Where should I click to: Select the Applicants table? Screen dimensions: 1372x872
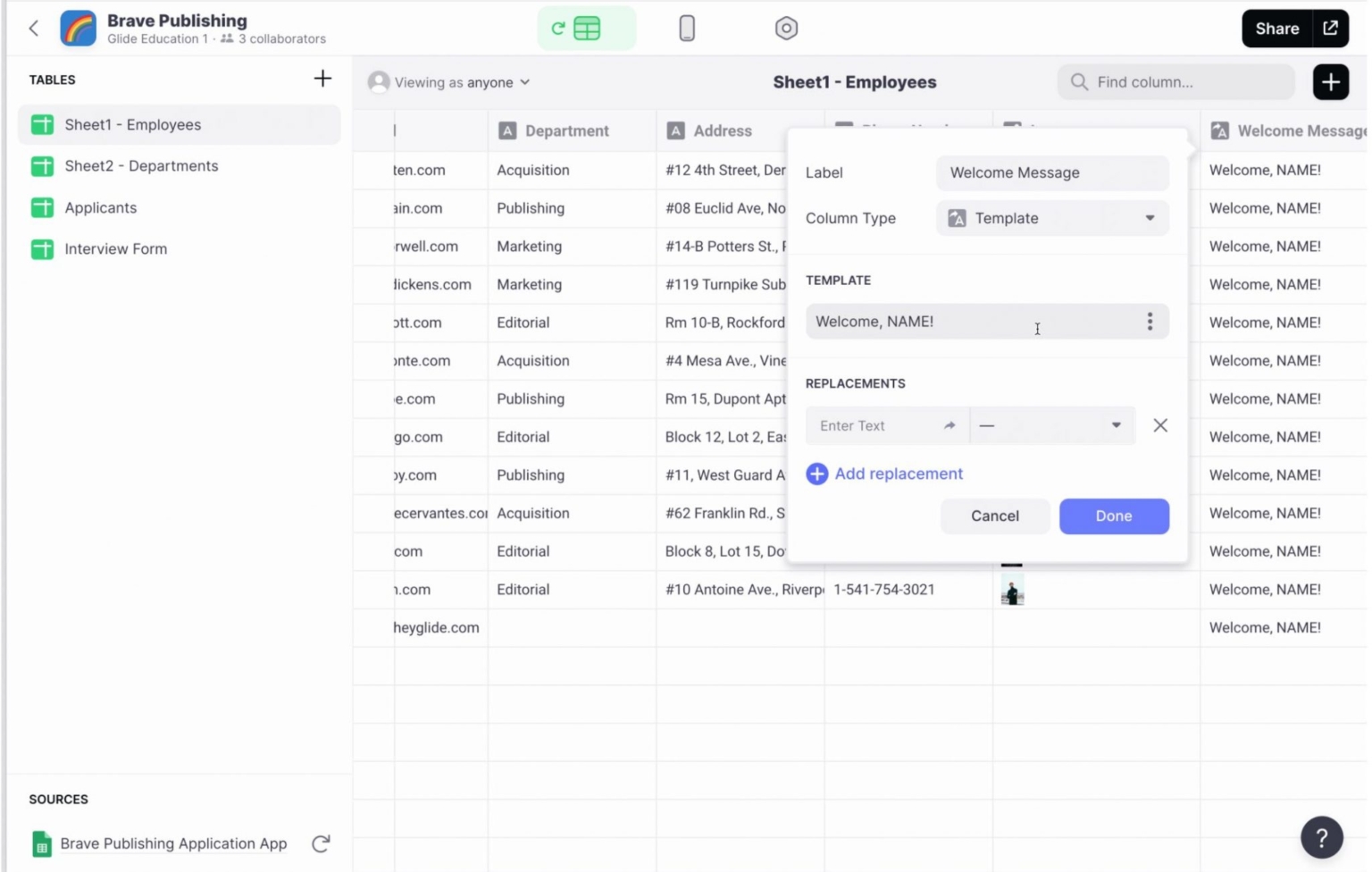pyautogui.click(x=100, y=207)
